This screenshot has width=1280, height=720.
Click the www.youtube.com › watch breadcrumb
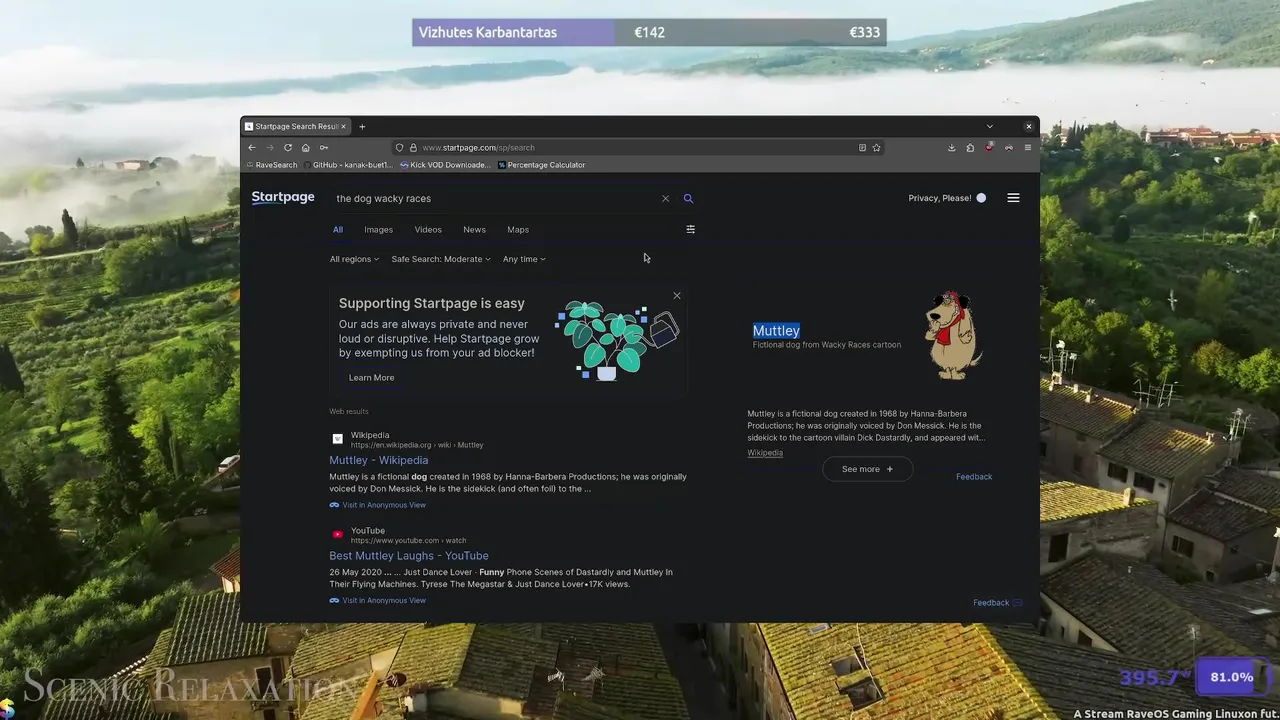[408, 541]
